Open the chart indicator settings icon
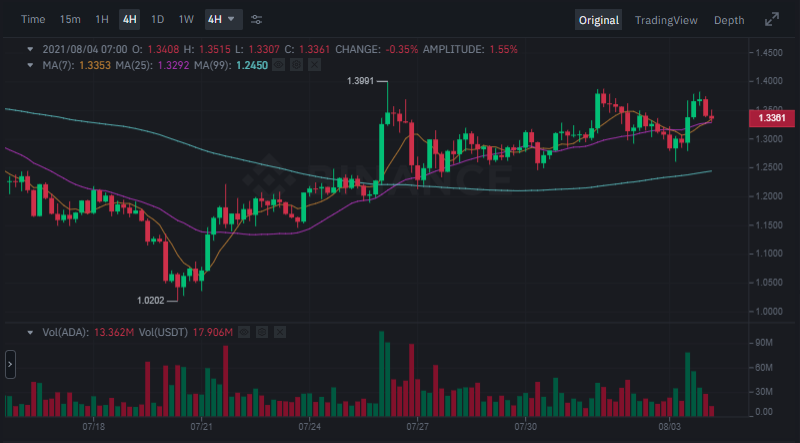This screenshot has width=800, height=443. pos(257,20)
